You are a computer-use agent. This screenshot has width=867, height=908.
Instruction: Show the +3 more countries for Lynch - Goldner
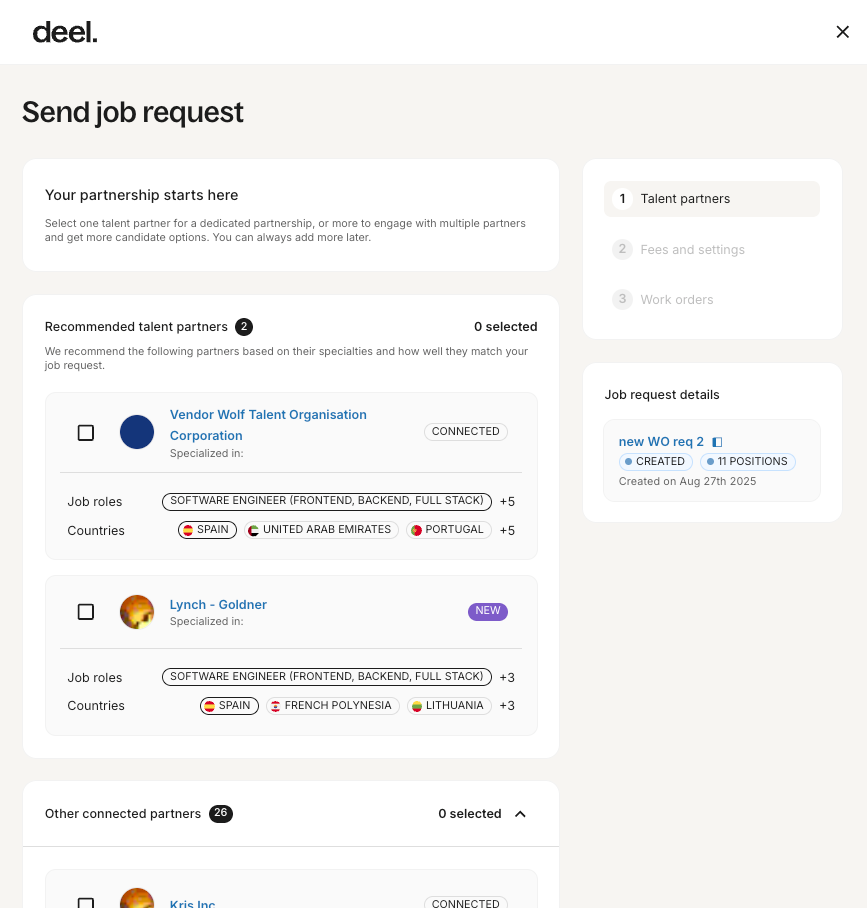(507, 706)
